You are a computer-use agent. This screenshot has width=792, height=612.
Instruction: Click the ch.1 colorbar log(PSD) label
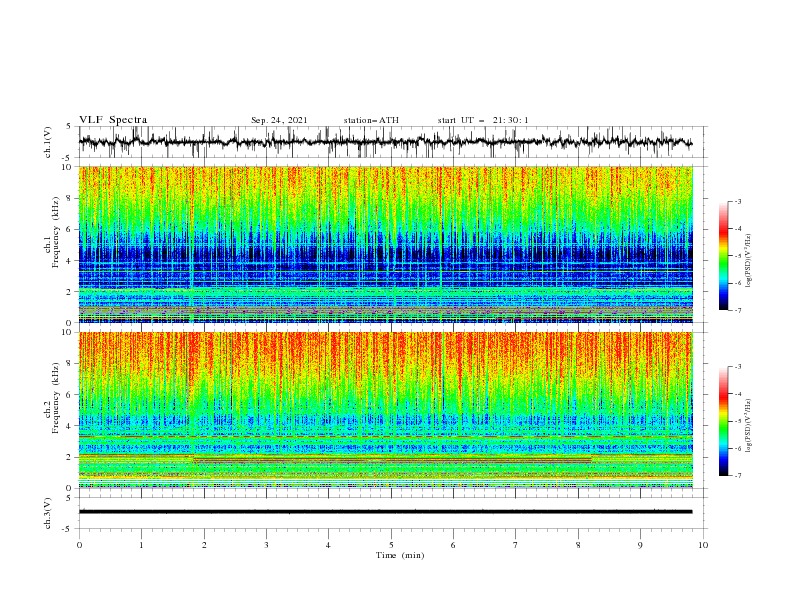pos(749,261)
